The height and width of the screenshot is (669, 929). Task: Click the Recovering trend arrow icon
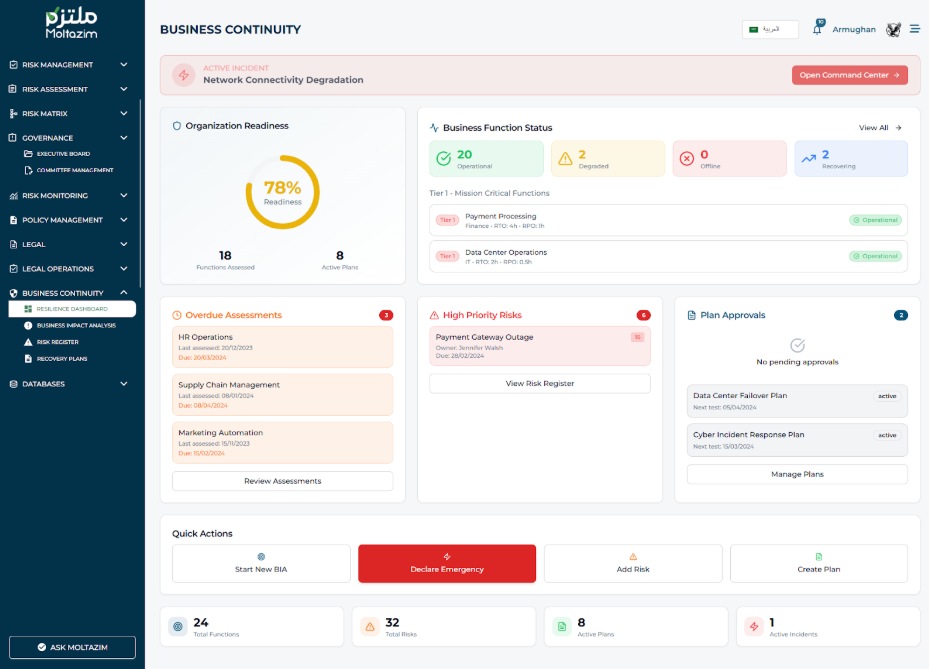808,158
